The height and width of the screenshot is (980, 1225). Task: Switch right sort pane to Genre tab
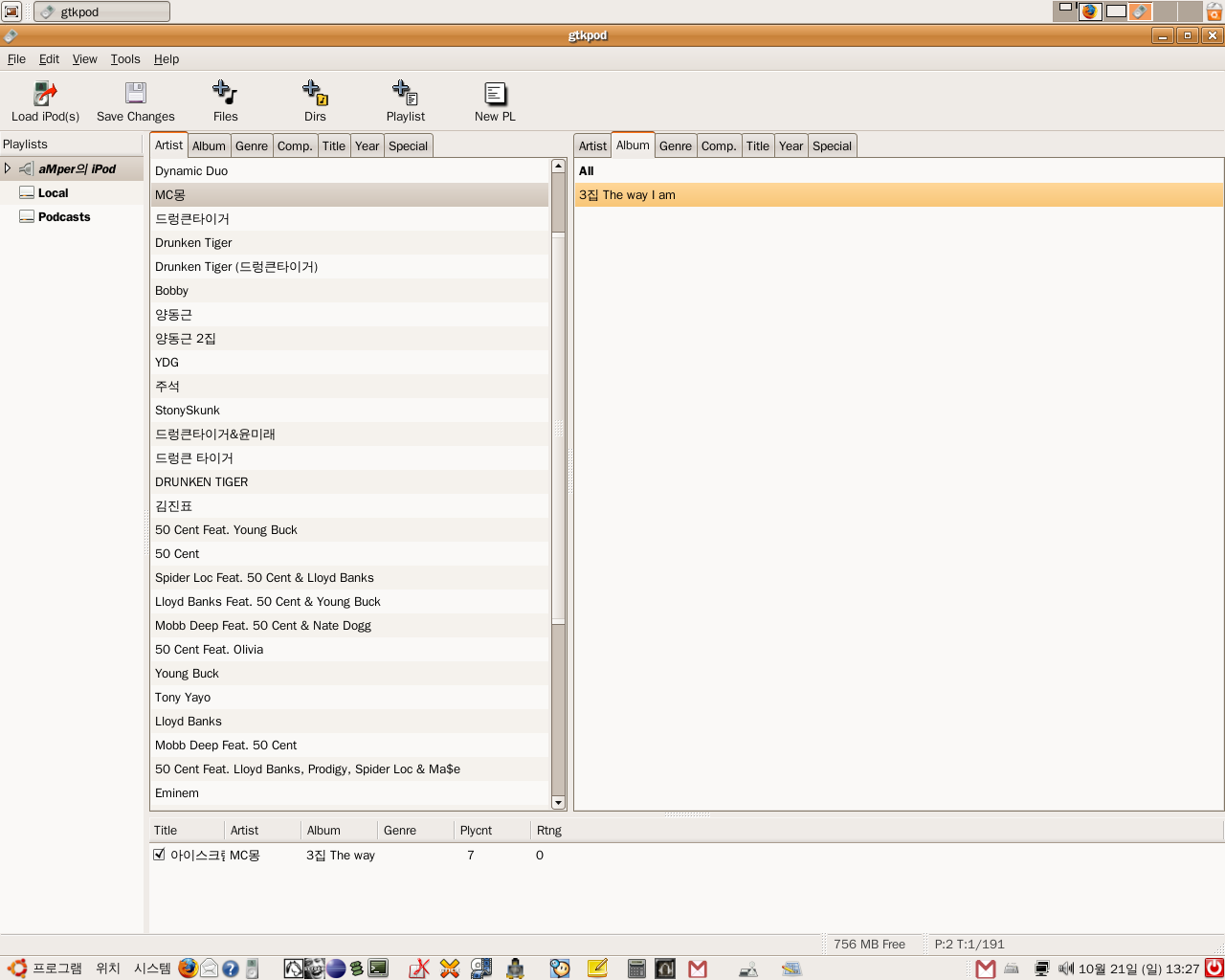(676, 145)
